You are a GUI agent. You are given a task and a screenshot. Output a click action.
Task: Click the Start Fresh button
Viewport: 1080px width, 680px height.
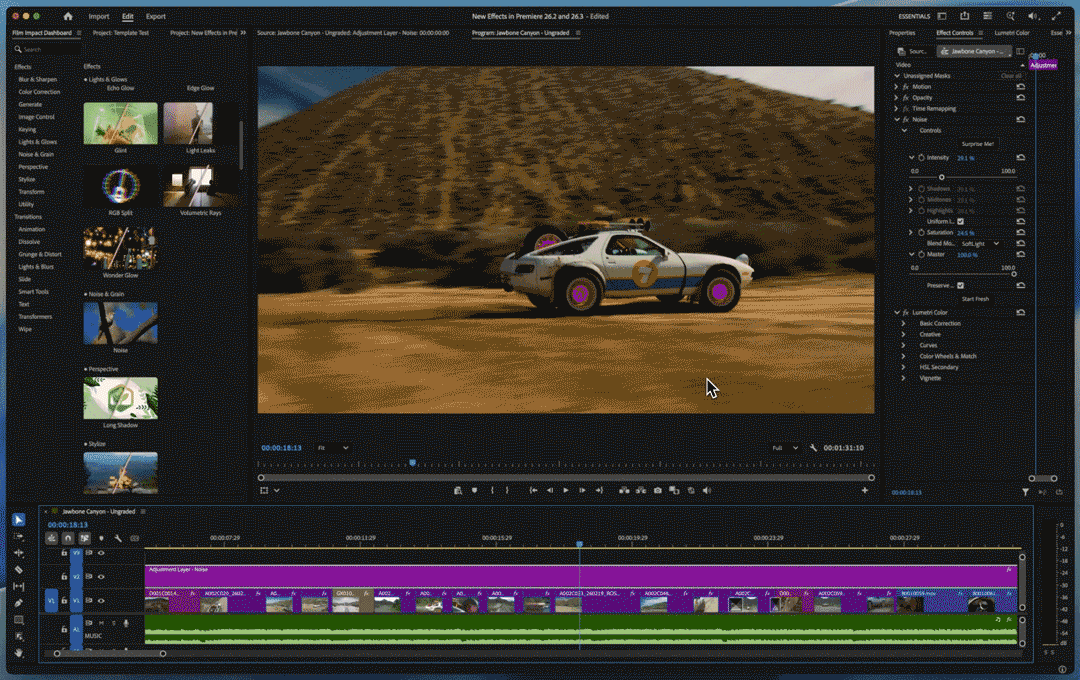[x=975, y=299]
